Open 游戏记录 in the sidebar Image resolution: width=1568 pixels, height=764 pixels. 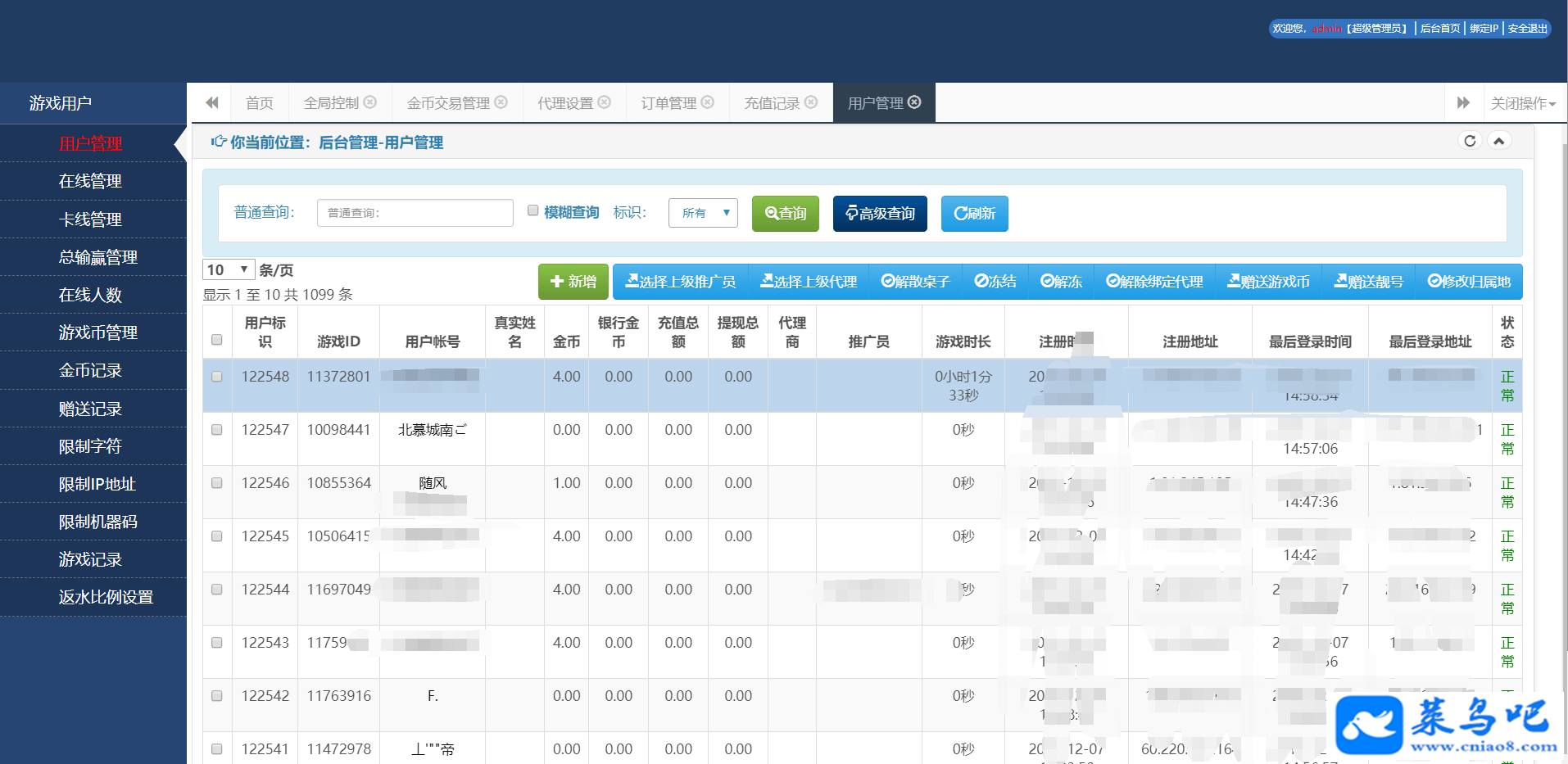93,559
